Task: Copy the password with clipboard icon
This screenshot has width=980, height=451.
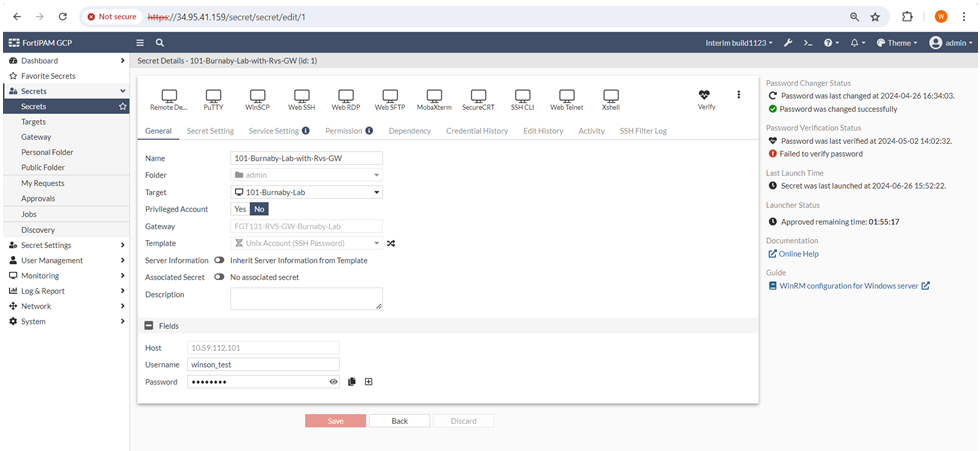Action: click(352, 382)
